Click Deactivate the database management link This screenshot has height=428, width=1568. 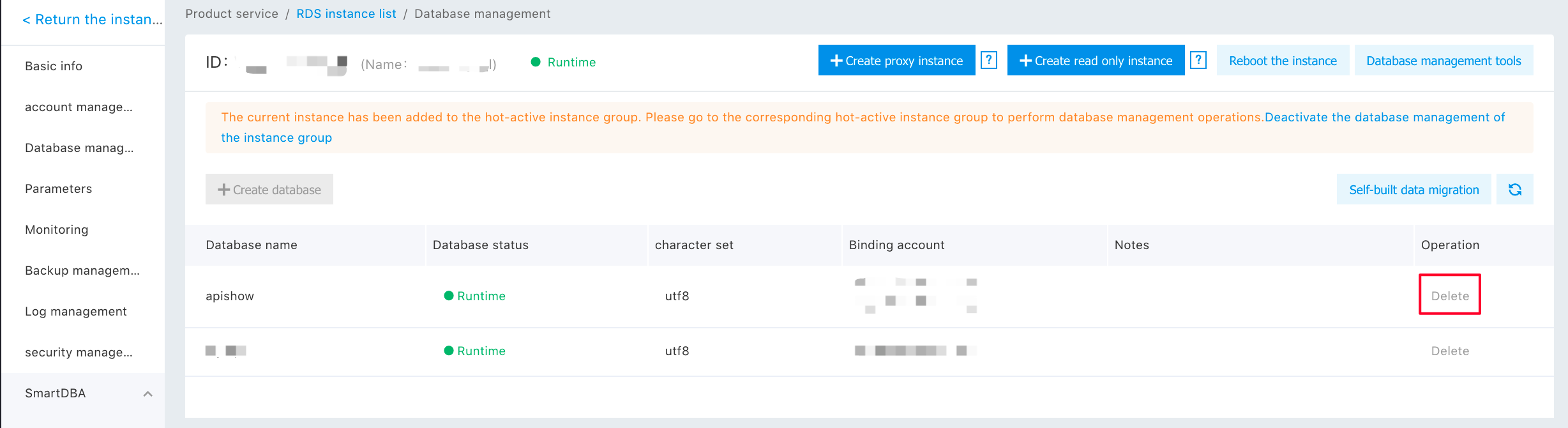(1384, 118)
